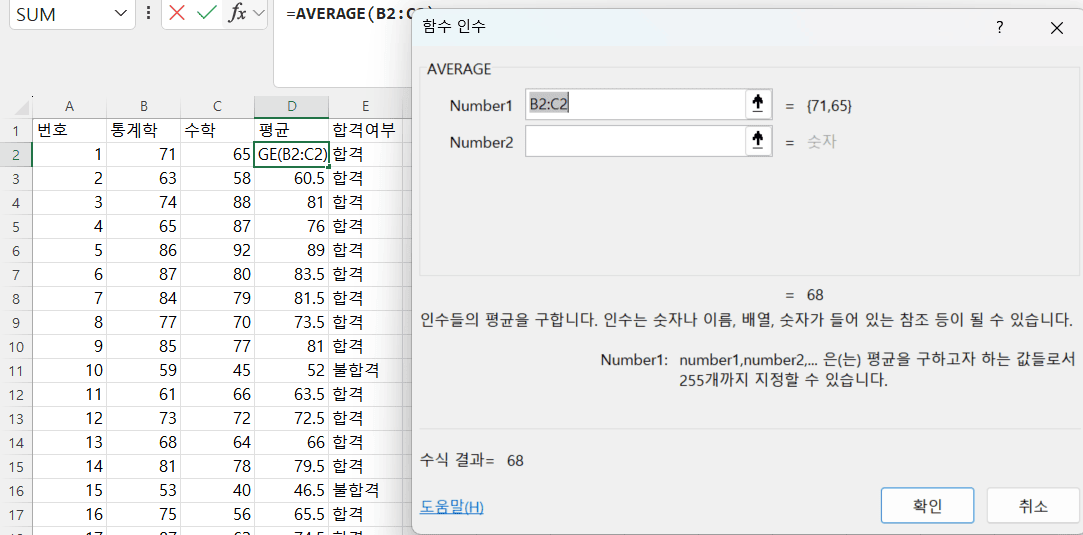This screenshot has height=535, width=1083.
Task: Click the green enter checkmark in formula bar
Action: tap(206, 14)
